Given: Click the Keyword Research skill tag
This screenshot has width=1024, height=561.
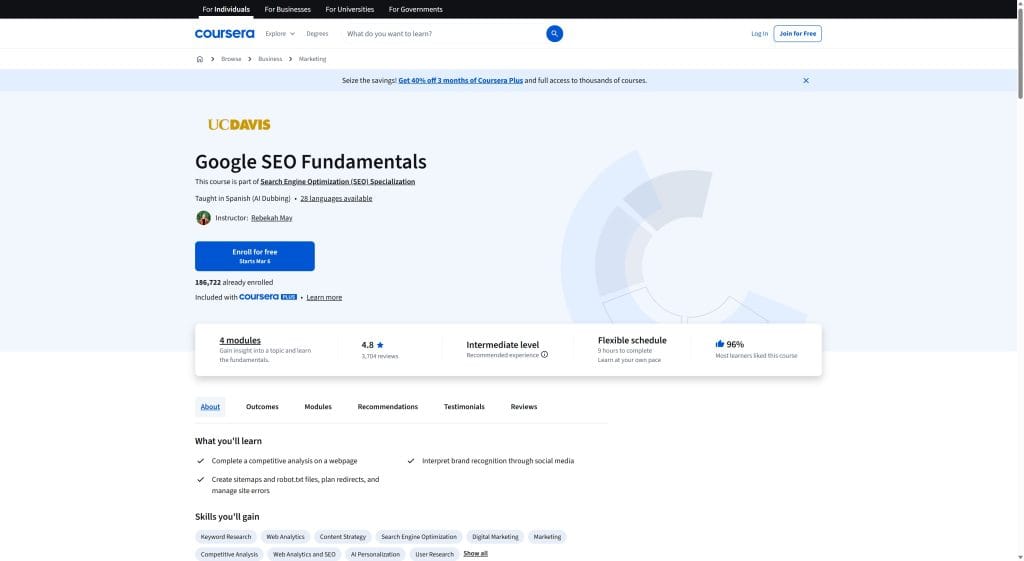Looking at the screenshot, I should click(x=226, y=537).
